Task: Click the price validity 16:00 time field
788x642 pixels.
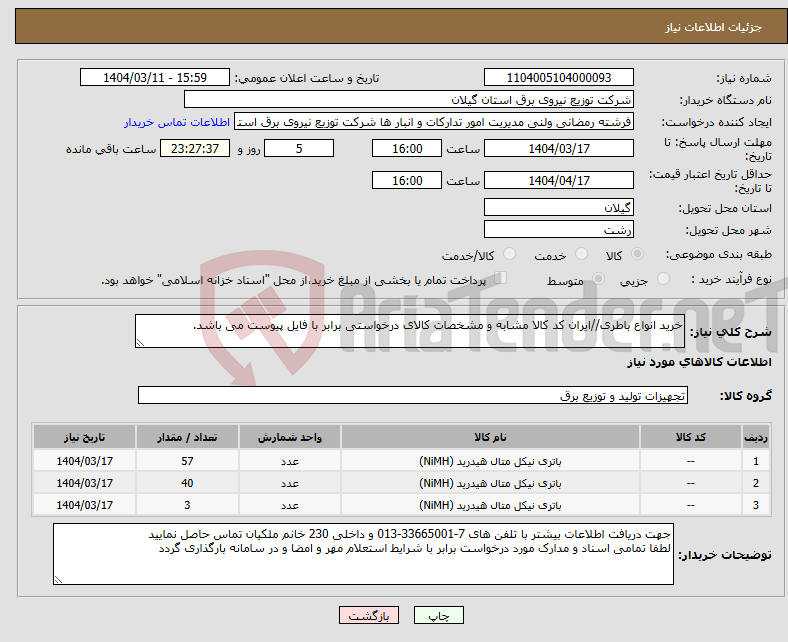Action: 407,180
